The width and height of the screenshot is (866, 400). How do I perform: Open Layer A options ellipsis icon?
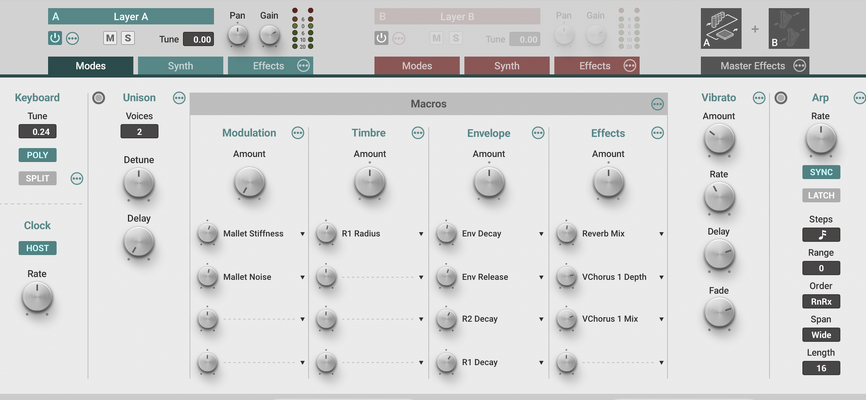72,38
